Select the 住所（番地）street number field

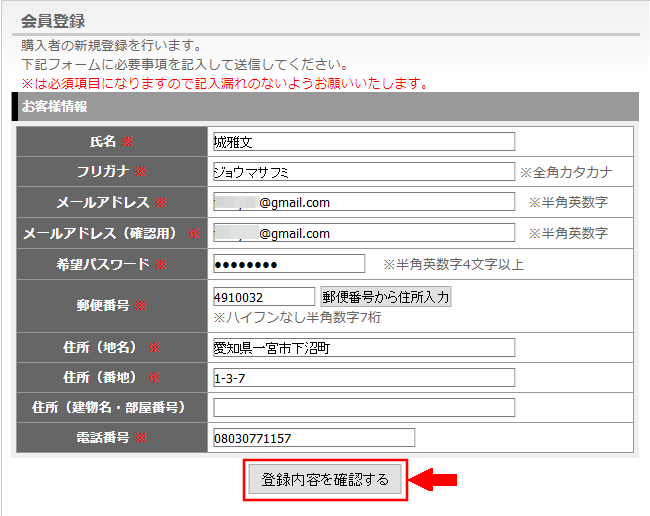(364, 378)
